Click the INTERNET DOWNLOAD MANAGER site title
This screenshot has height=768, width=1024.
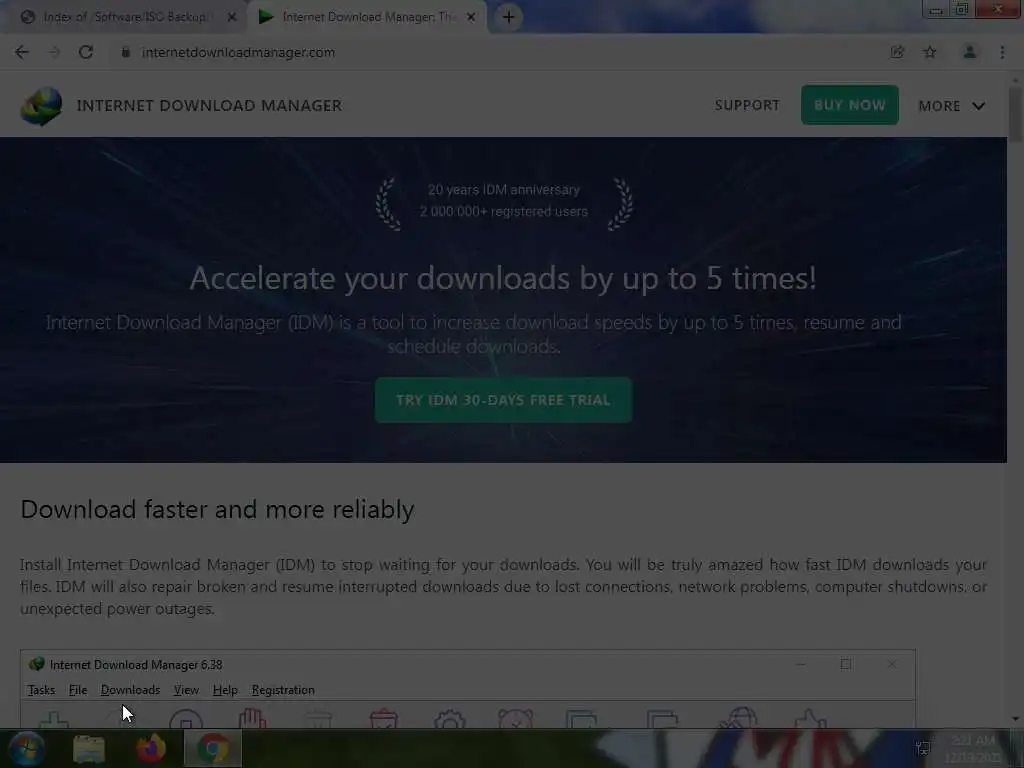tap(209, 106)
